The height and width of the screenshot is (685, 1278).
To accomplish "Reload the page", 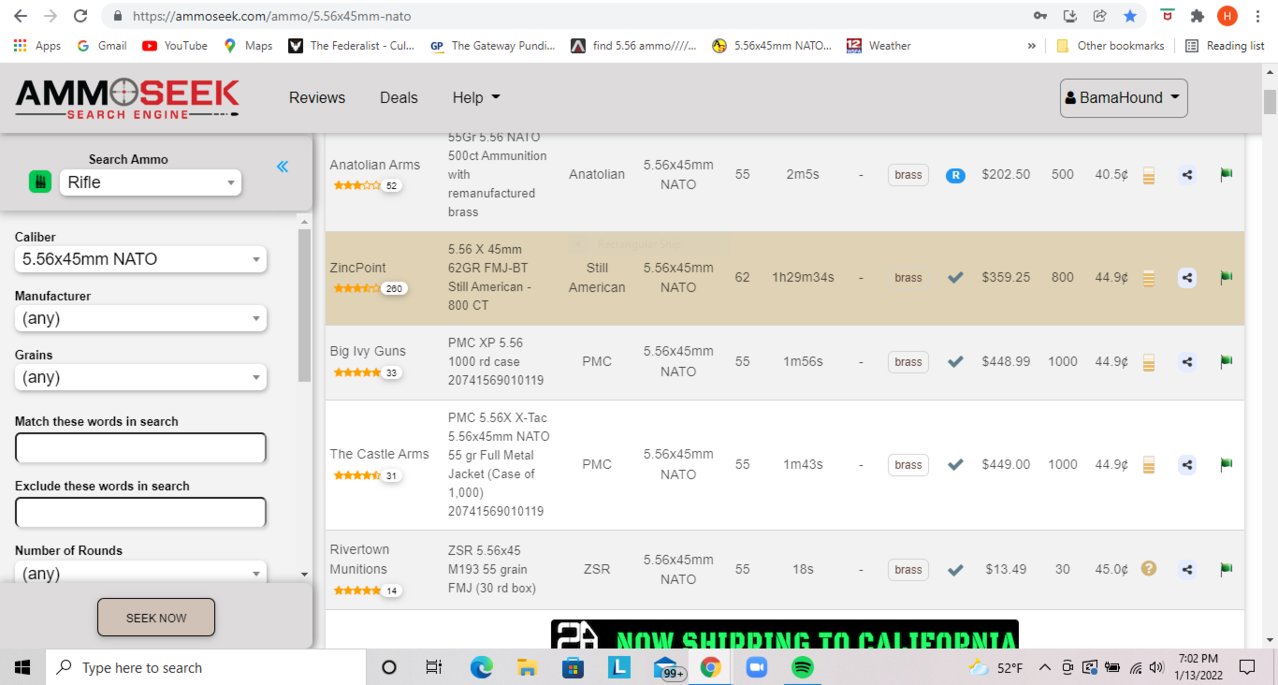I will tap(80, 16).
